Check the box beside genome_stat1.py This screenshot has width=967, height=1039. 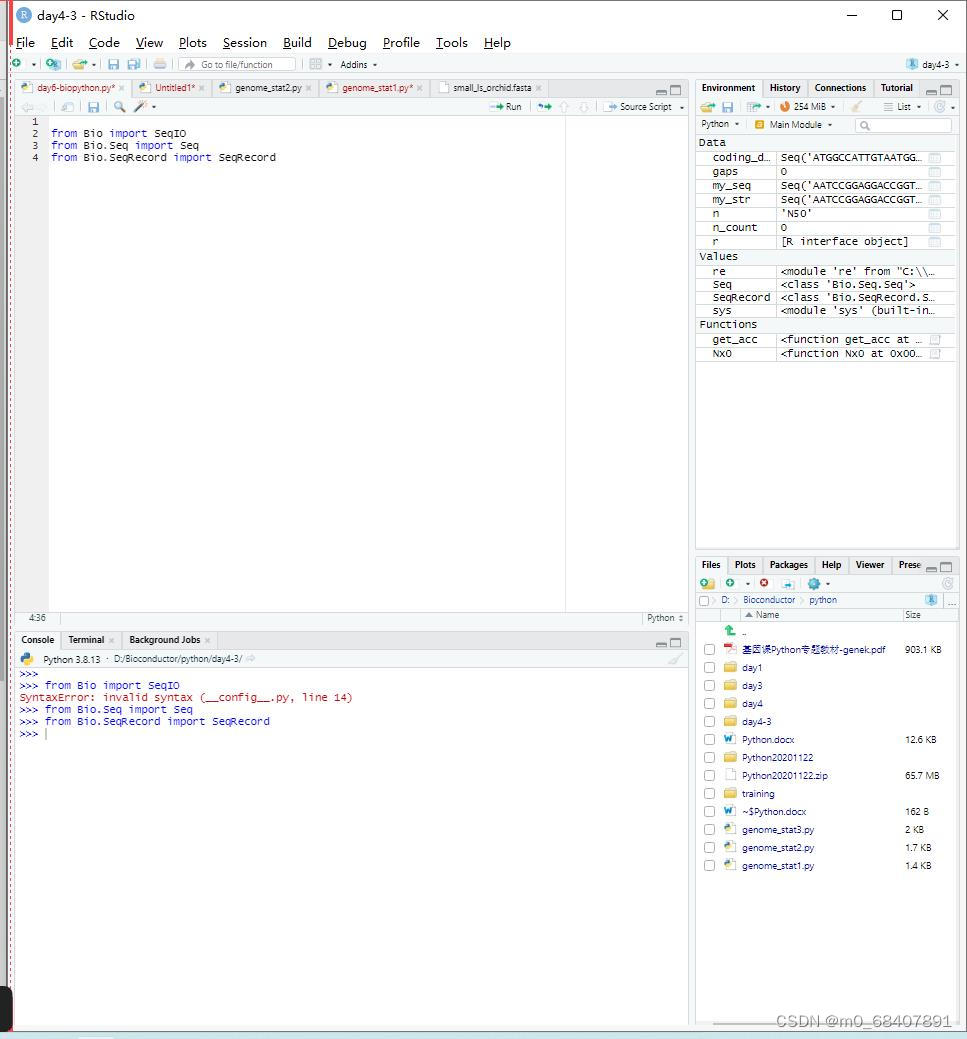(x=709, y=865)
